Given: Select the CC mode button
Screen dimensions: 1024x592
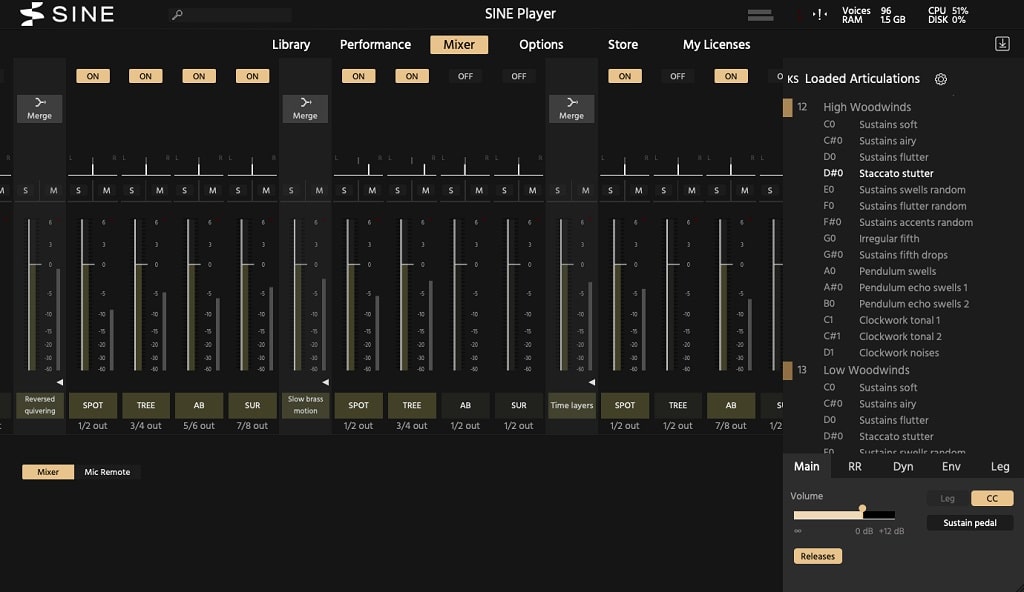Looking at the screenshot, I should [x=992, y=499].
